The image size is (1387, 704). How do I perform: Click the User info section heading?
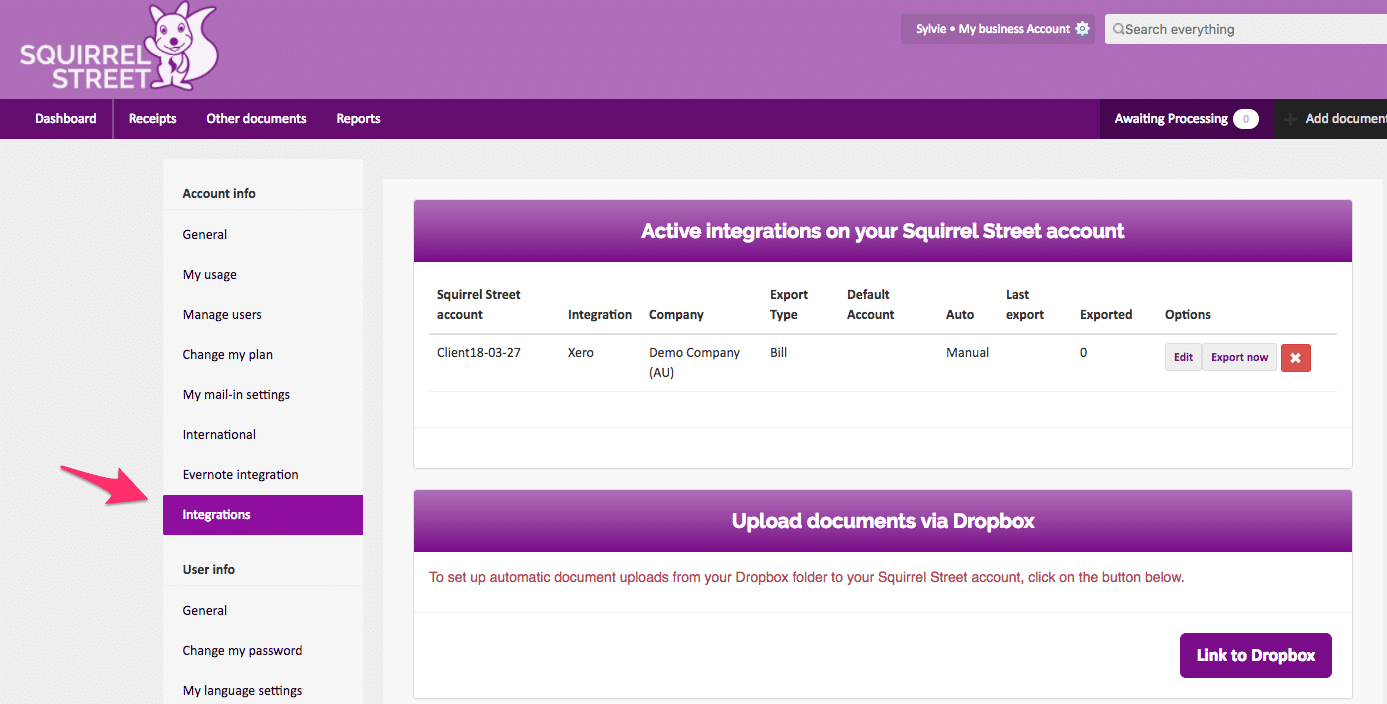tap(209, 569)
